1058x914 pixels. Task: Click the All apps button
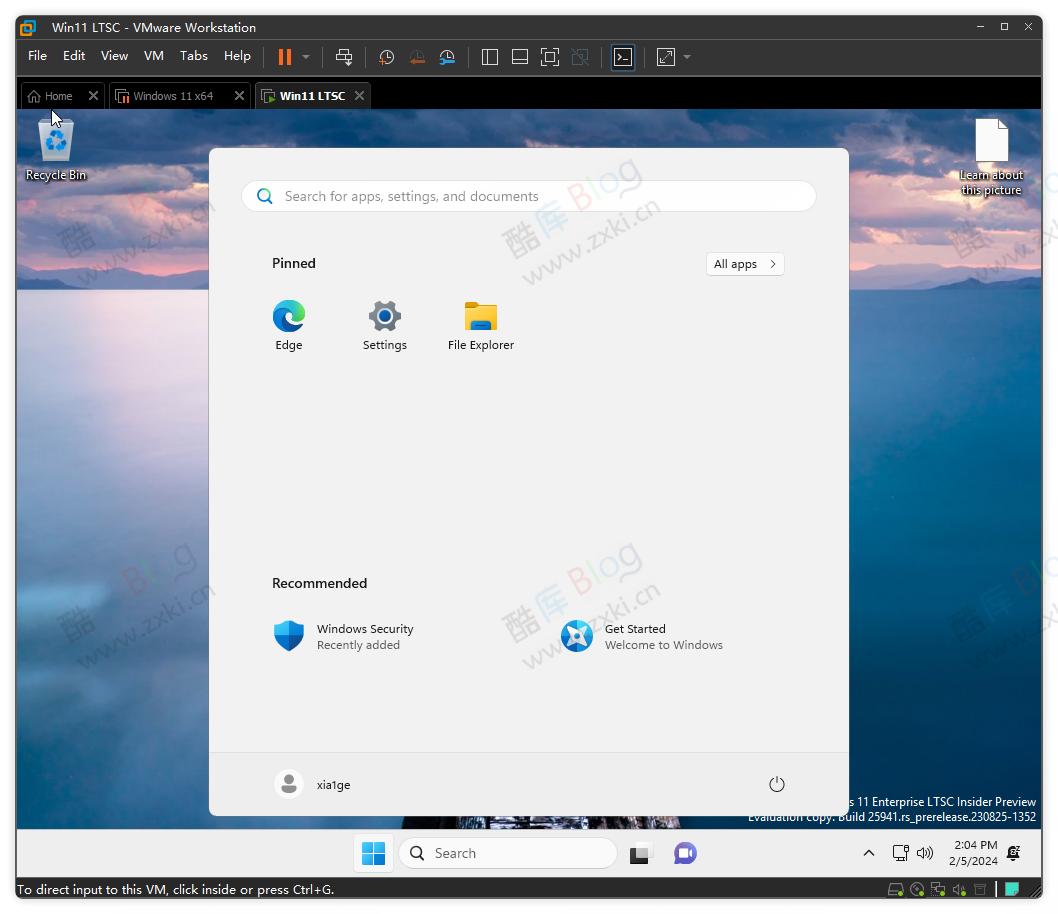(x=744, y=263)
